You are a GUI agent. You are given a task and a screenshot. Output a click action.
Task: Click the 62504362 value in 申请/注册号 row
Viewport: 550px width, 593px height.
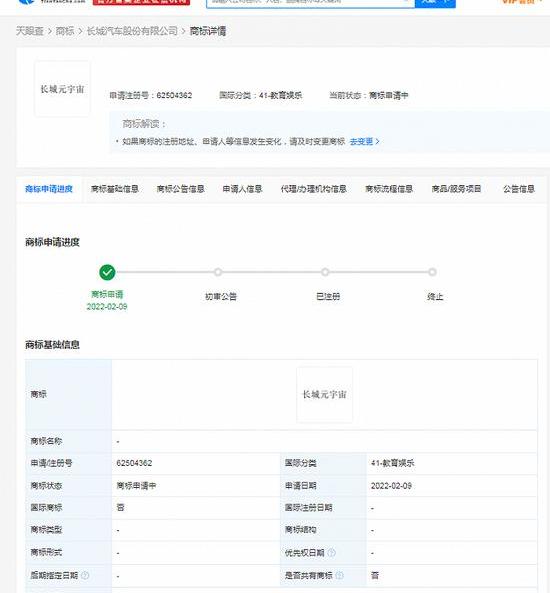click(x=134, y=463)
